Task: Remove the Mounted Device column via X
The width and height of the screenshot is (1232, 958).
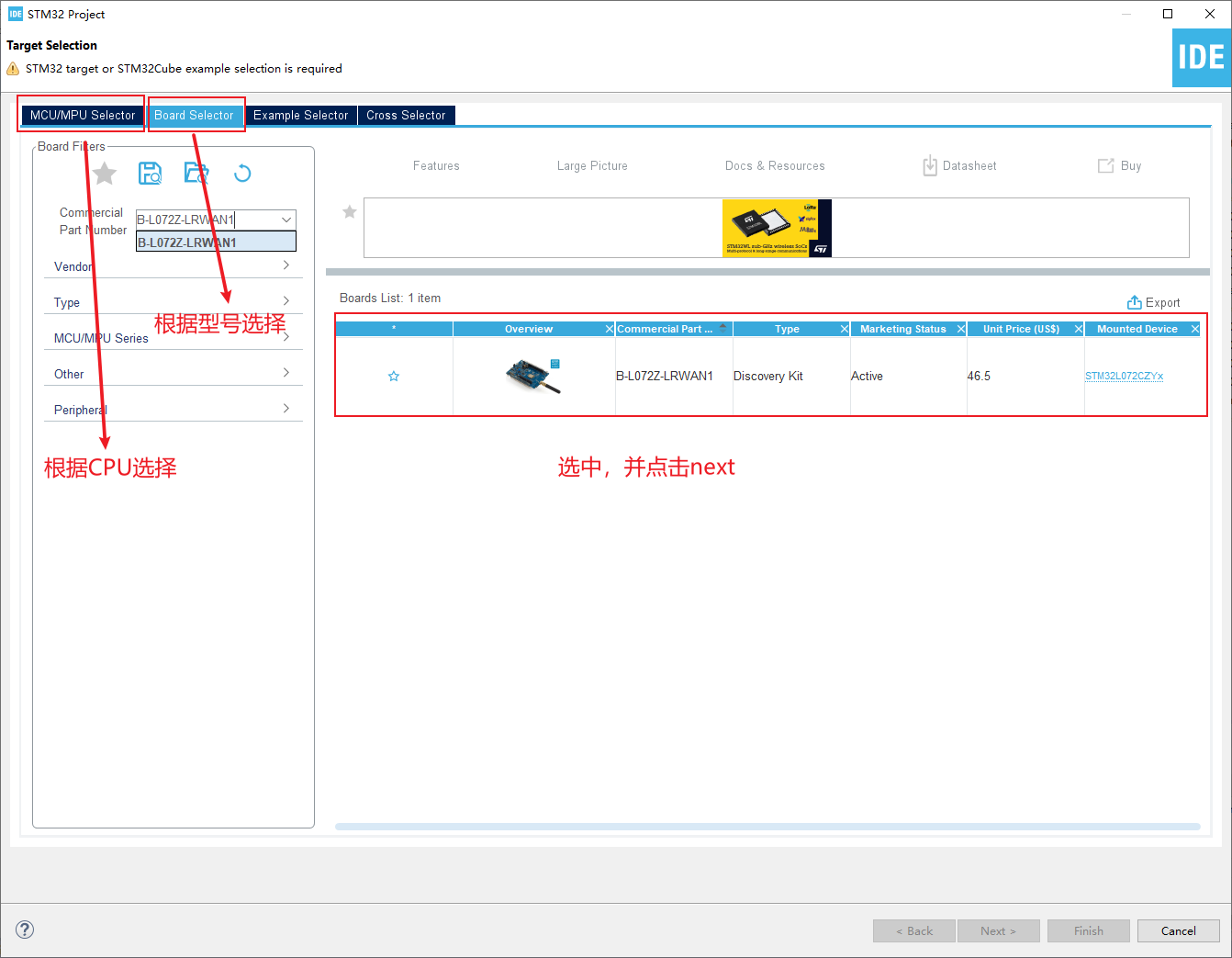Action: (x=1195, y=329)
